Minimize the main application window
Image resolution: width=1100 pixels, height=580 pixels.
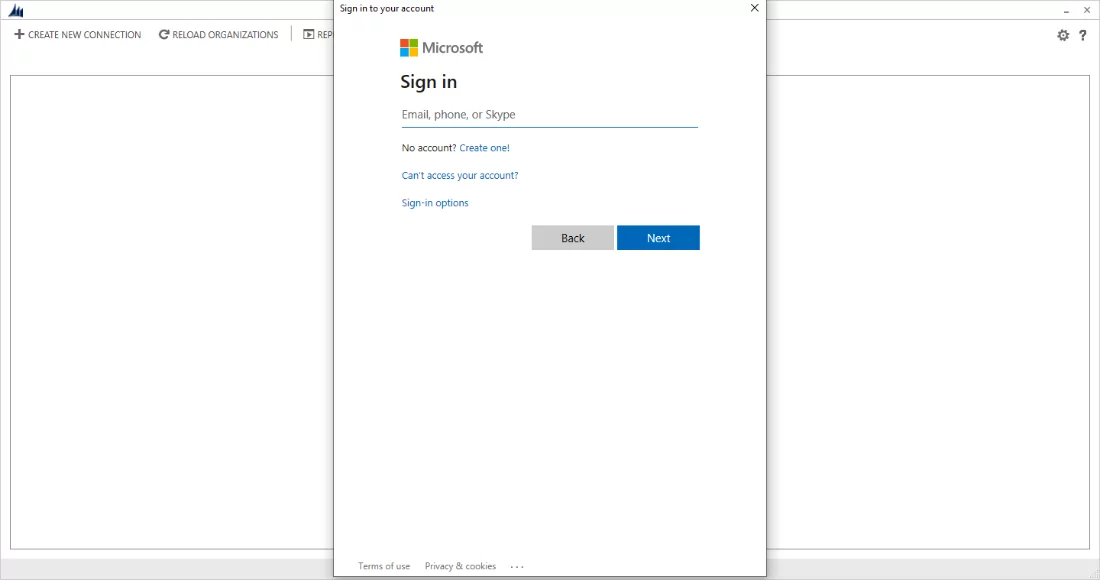[1066, 11]
